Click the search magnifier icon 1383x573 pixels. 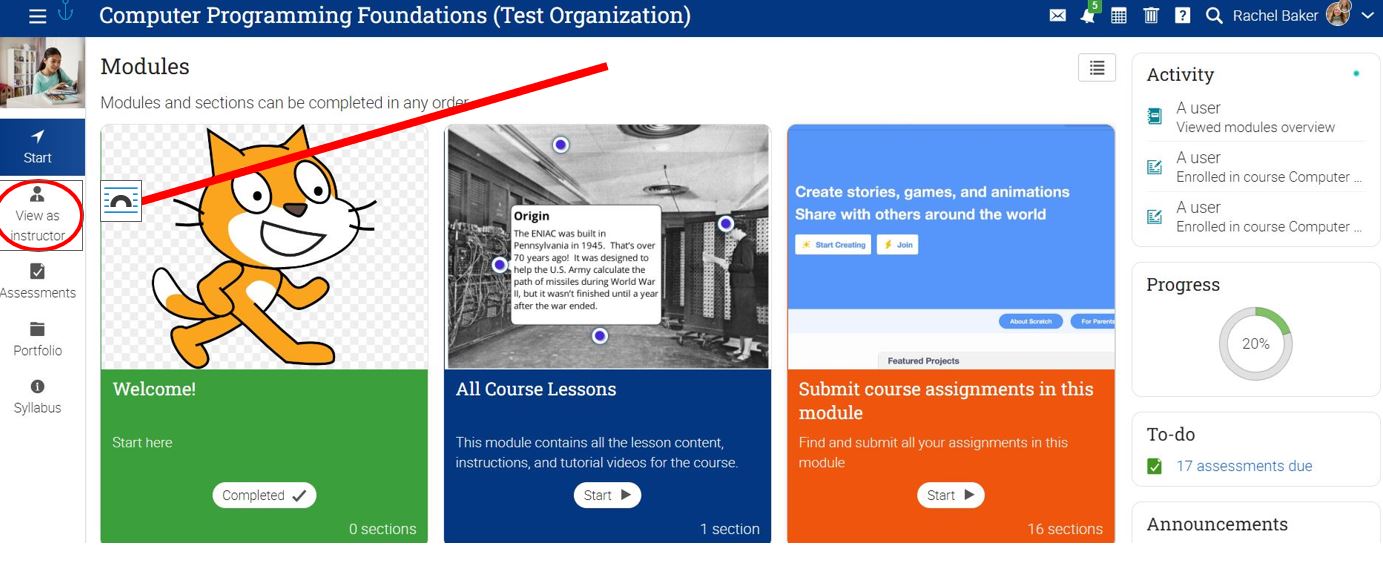[x=1213, y=16]
